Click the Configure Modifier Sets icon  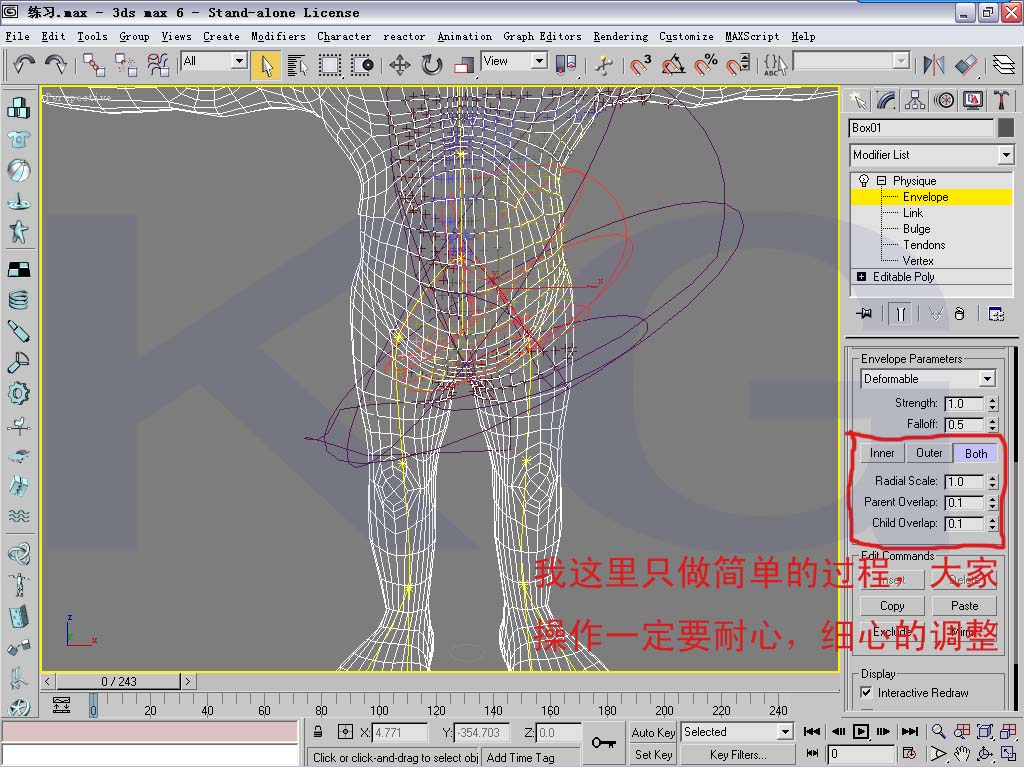[996, 313]
